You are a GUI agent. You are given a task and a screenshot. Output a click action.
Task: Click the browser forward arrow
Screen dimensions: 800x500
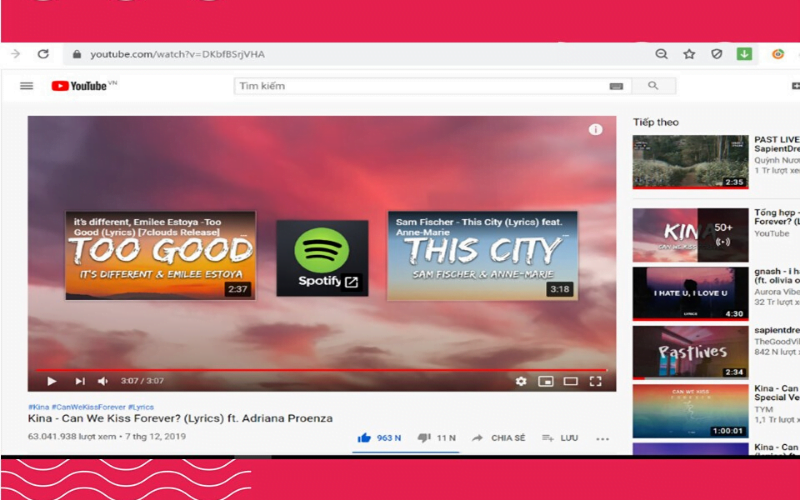point(15,54)
